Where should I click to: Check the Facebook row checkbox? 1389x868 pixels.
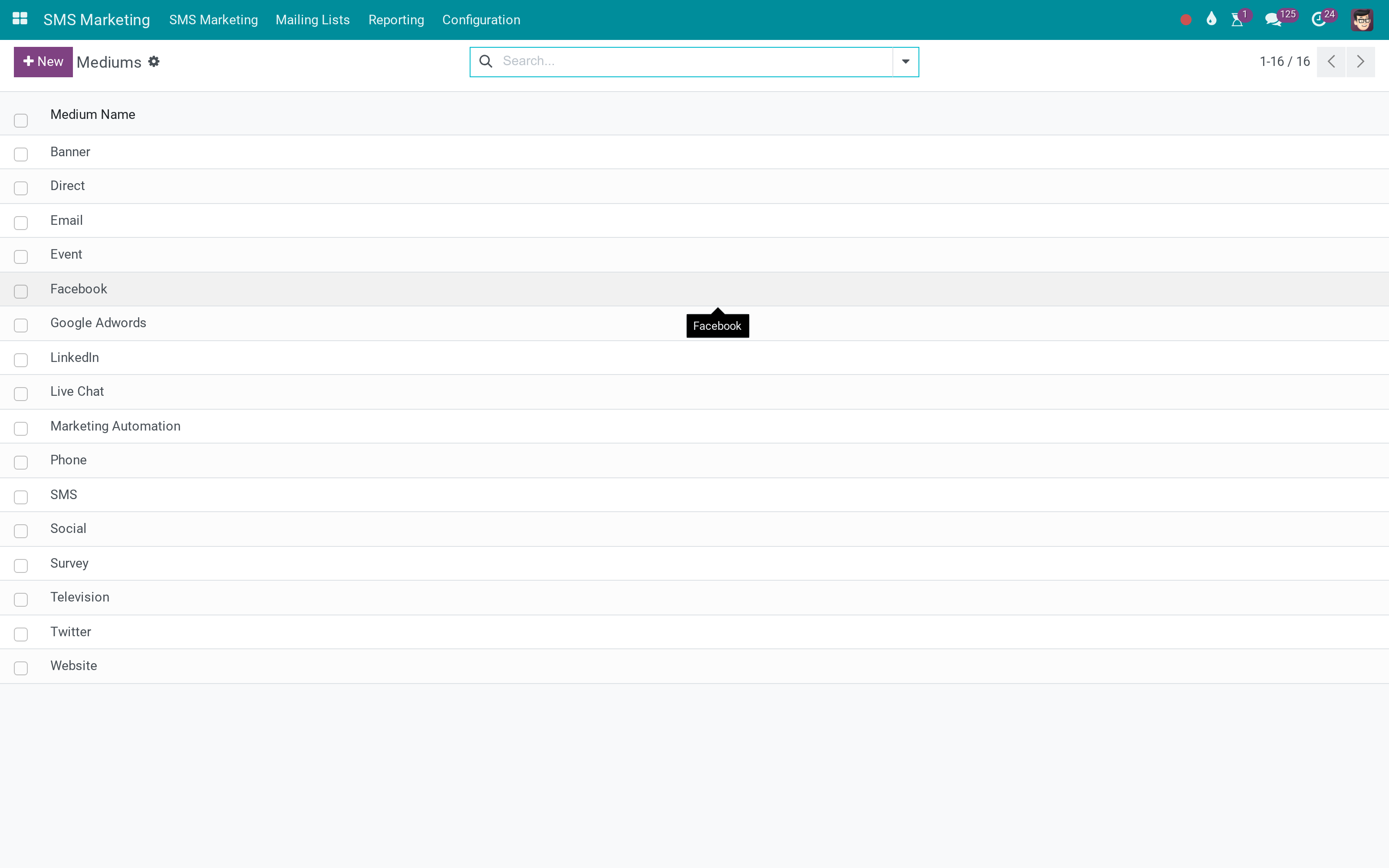(x=21, y=292)
